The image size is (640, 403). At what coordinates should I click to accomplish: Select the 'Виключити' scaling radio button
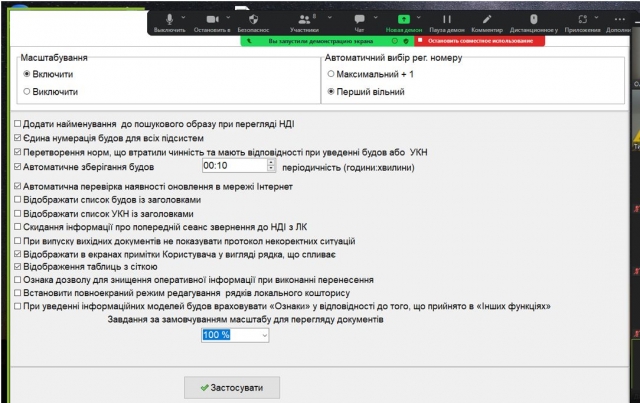point(27,91)
